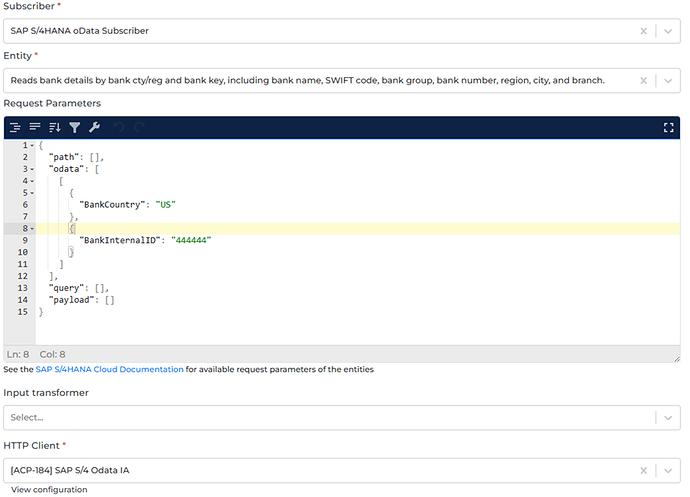Click the repair JSON wrench icon
Viewport: 690px width, 497px height.
[x=94, y=128]
